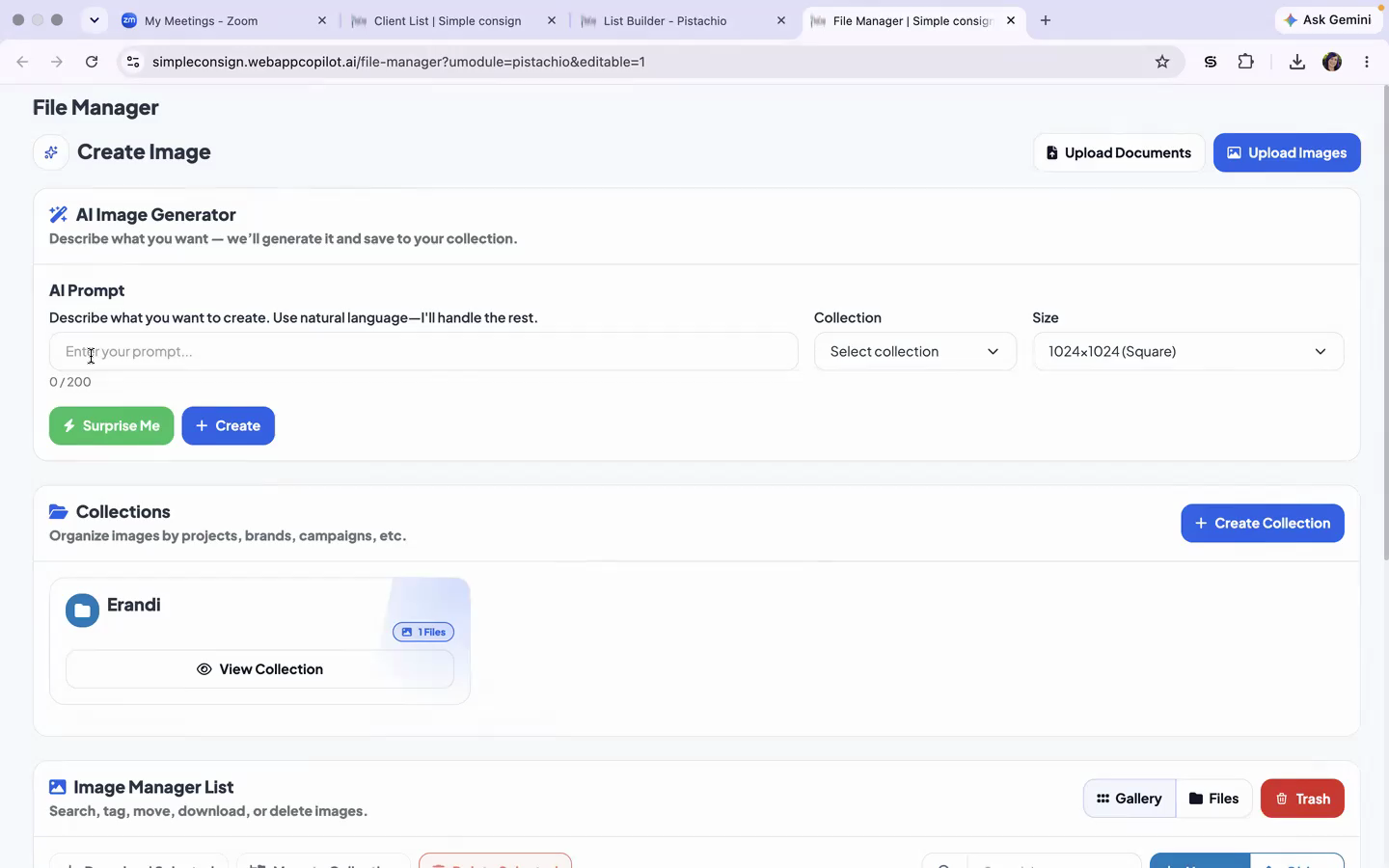Click the page vertical scrollbar
Image resolution: width=1389 pixels, height=868 pixels.
tap(1385, 323)
